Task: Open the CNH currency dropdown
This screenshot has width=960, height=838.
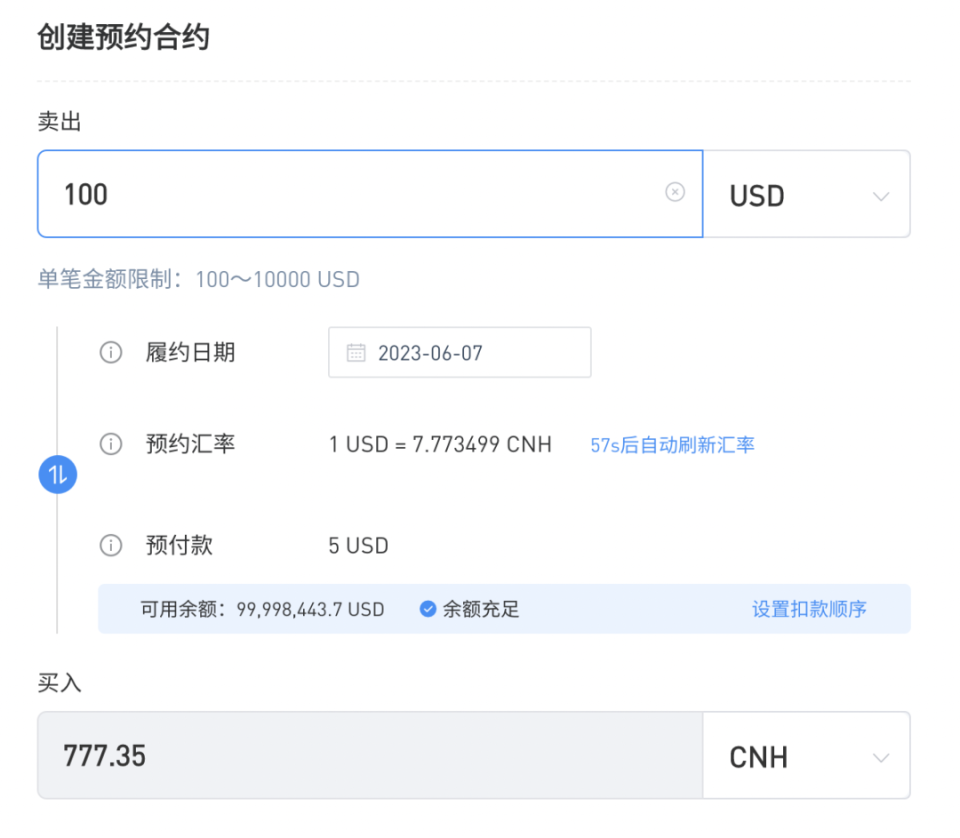Action: pos(806,755)
